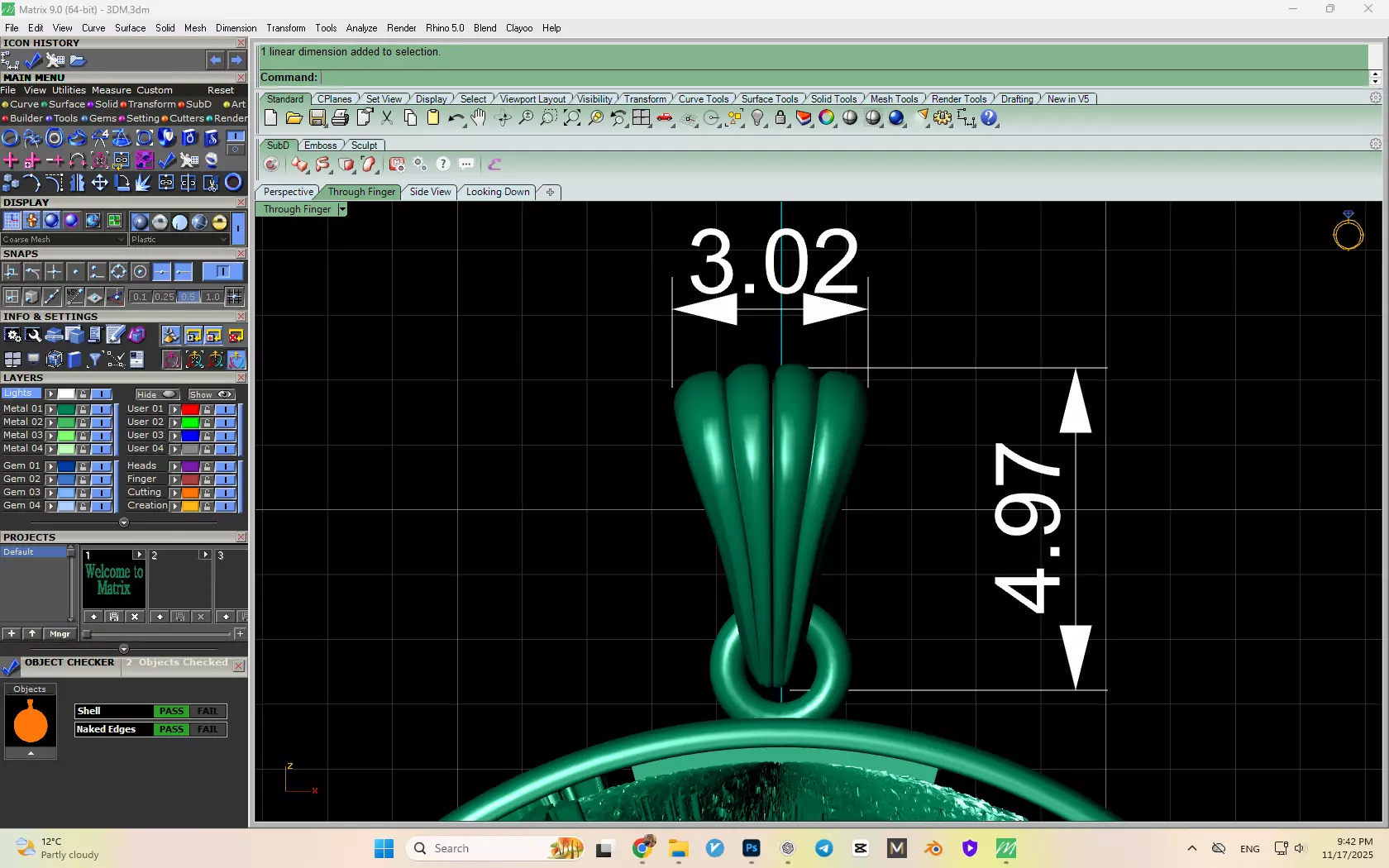Print using the printer icon
The image size is (1389, 868).
coord(340,118)
